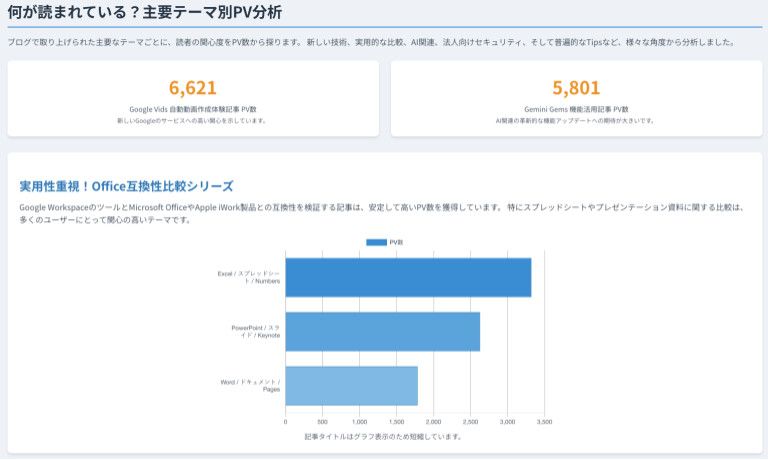Click the Excel / Numbers chart bar
The width and height of the screenshot is (768, 461).
tap(408, 277)
